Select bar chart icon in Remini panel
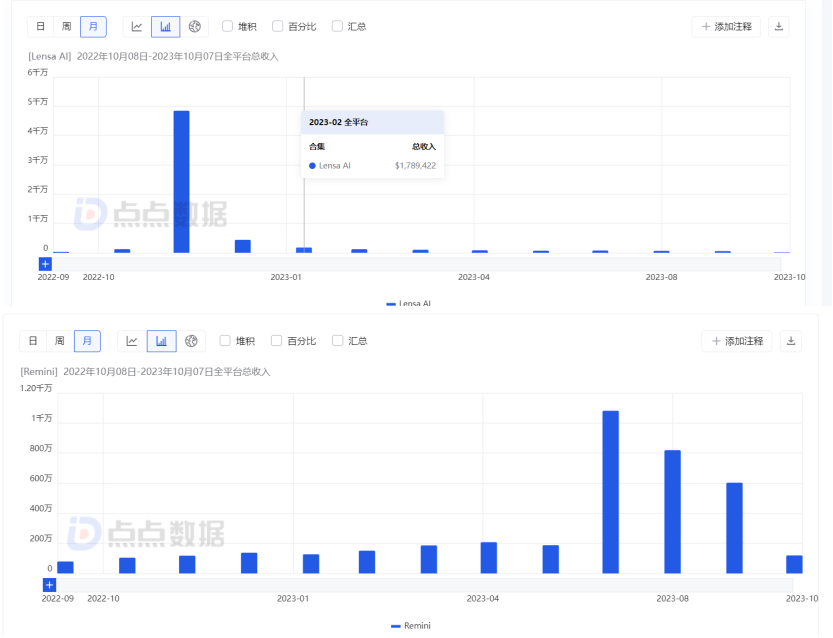 (x=161, y=341)
